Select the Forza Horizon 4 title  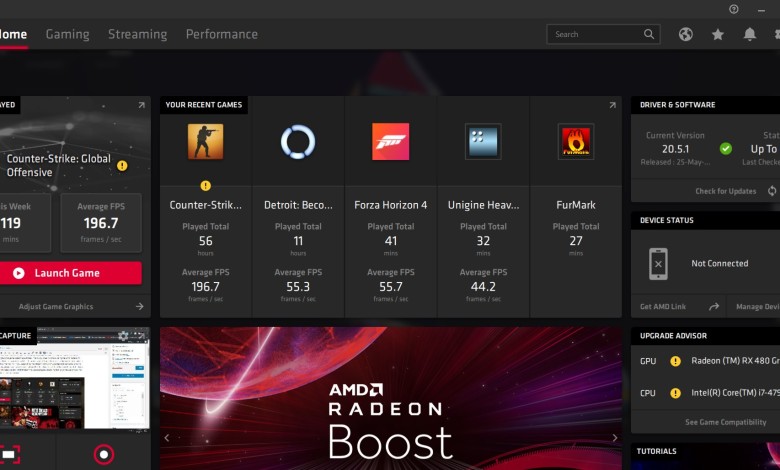pyautogui.click(x=390, y=205)
